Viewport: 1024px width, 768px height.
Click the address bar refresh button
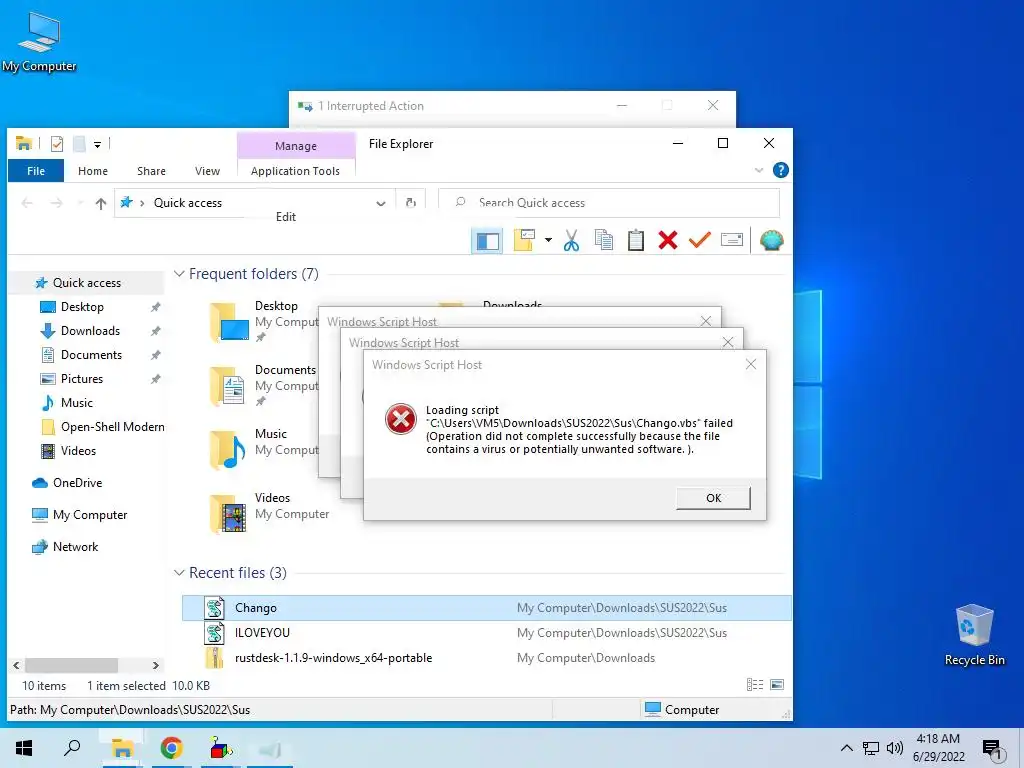411,203
